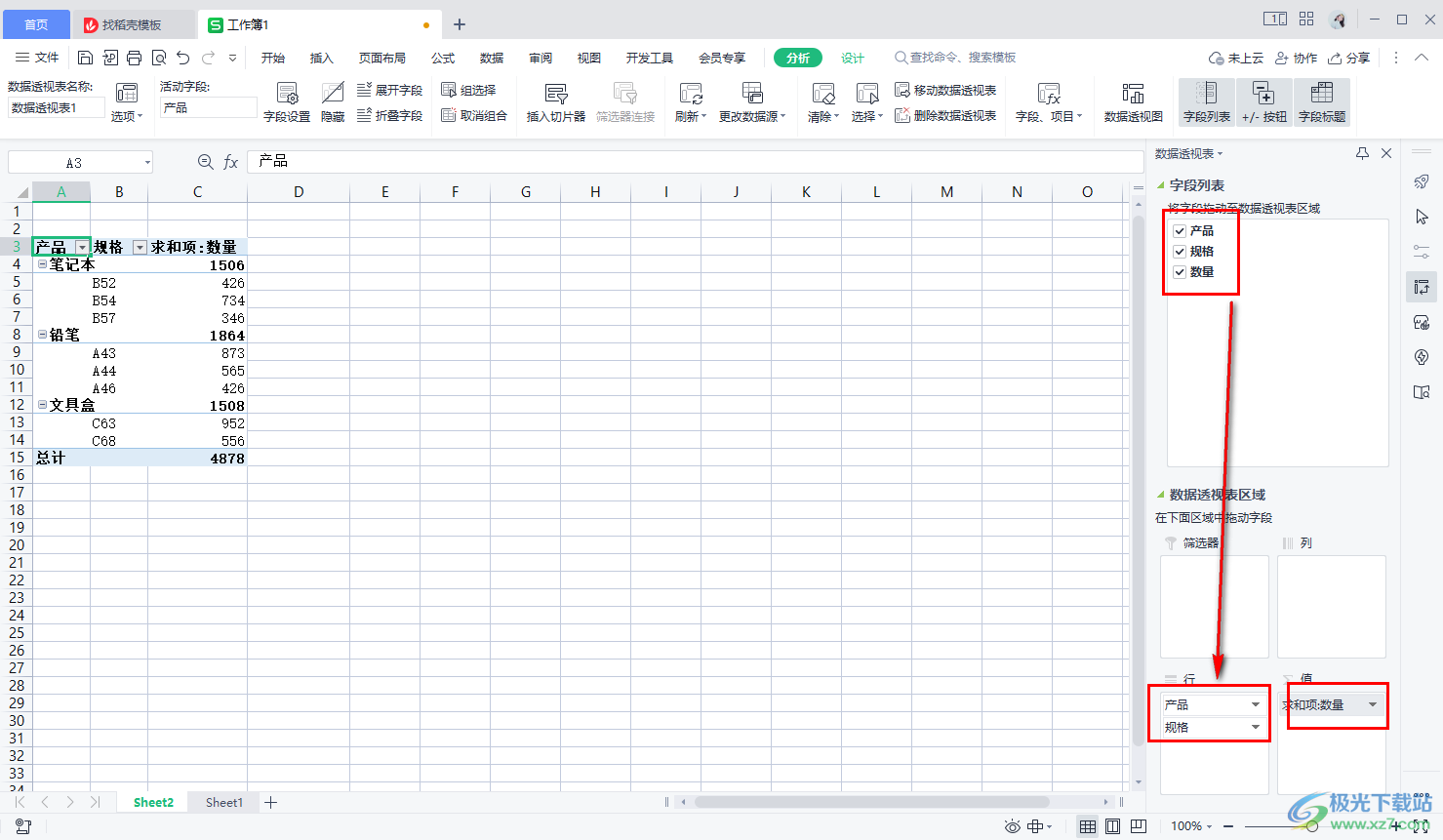Viewport: 1443px width, 840px height.
Task: Click the zoom magnifier icon beside formula bar
Action: point(205,162)
